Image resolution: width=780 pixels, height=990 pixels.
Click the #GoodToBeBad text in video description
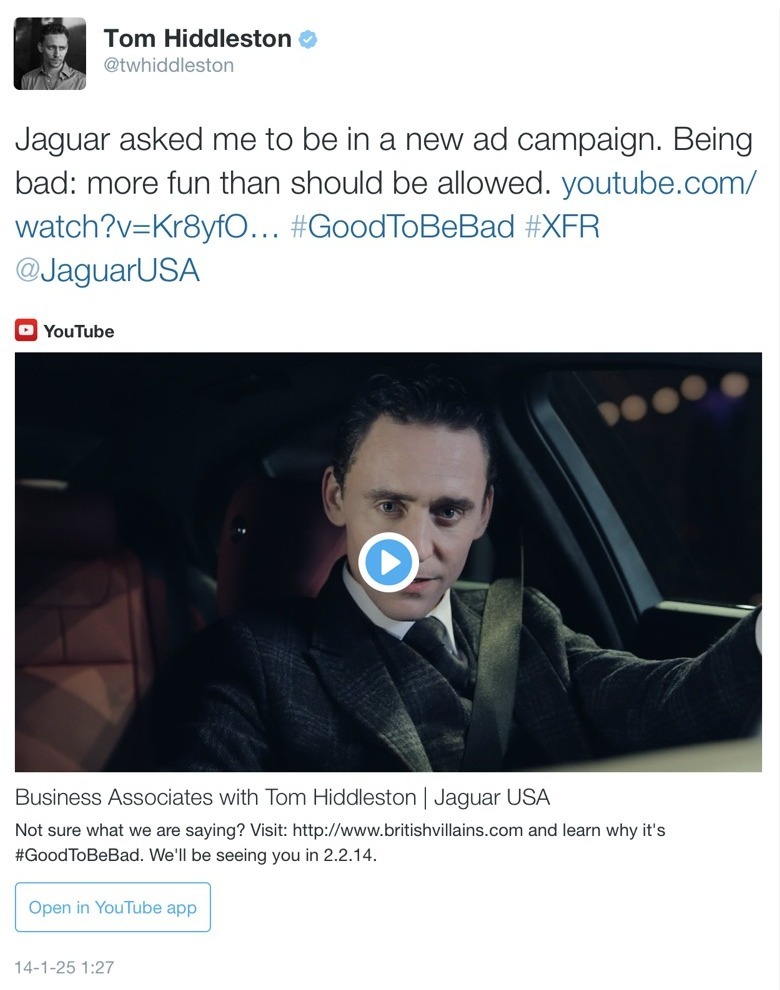(x=80, y=855)
